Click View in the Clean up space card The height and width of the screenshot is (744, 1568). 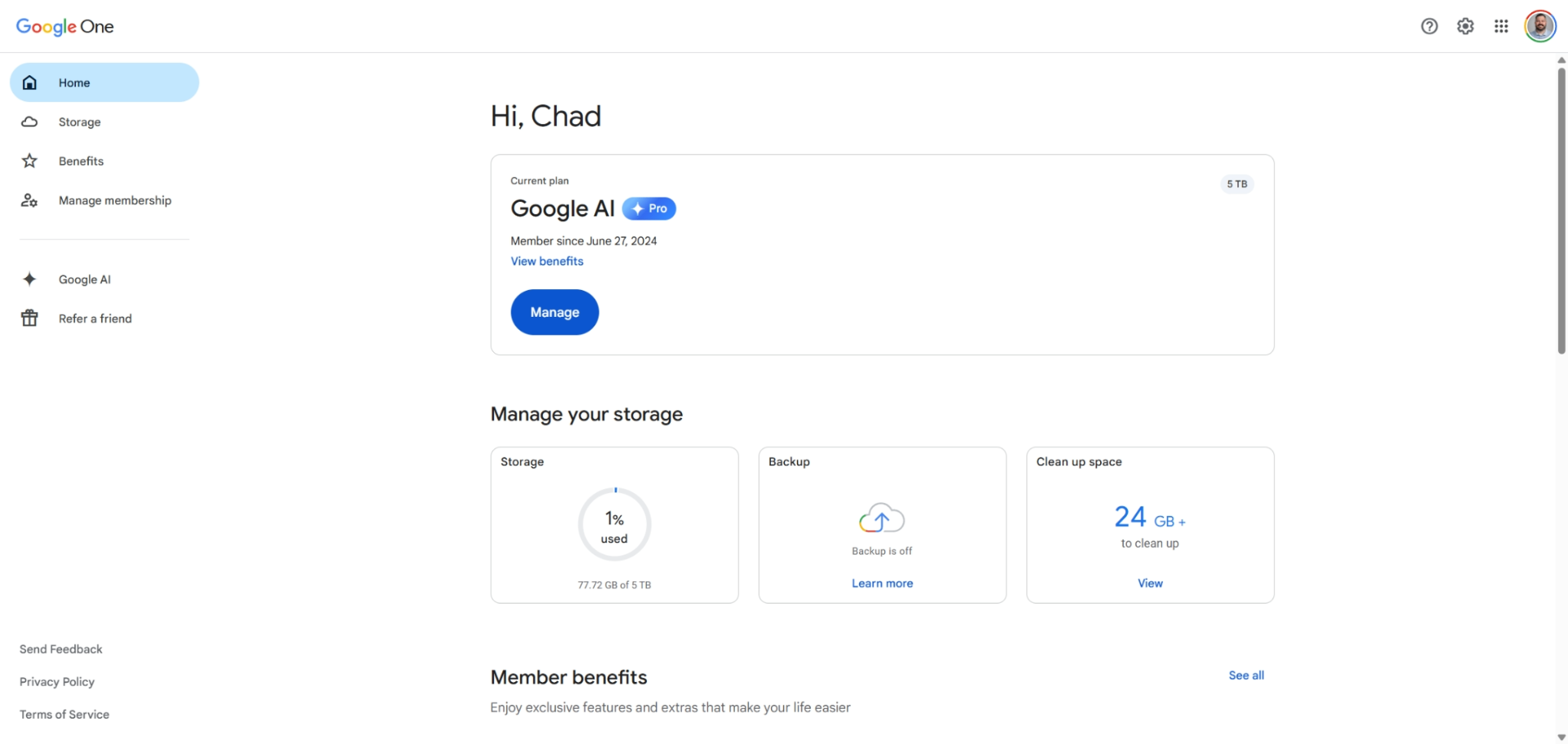pos(1150,583)
